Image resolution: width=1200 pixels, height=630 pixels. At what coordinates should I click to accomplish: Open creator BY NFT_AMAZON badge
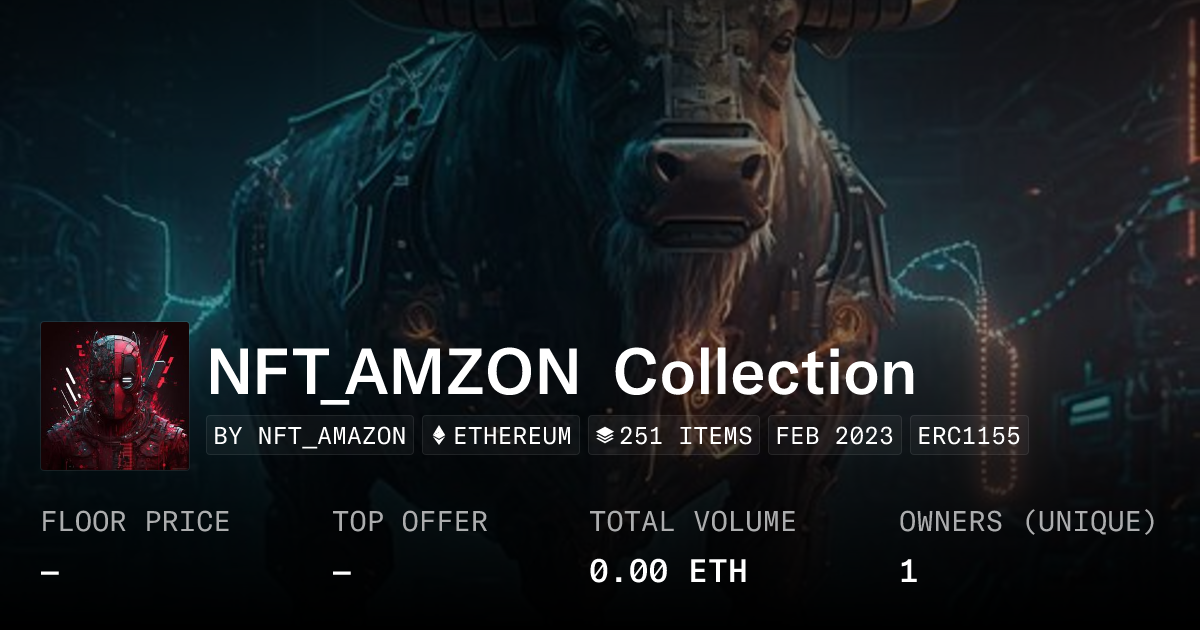click(x=310, y=436)
